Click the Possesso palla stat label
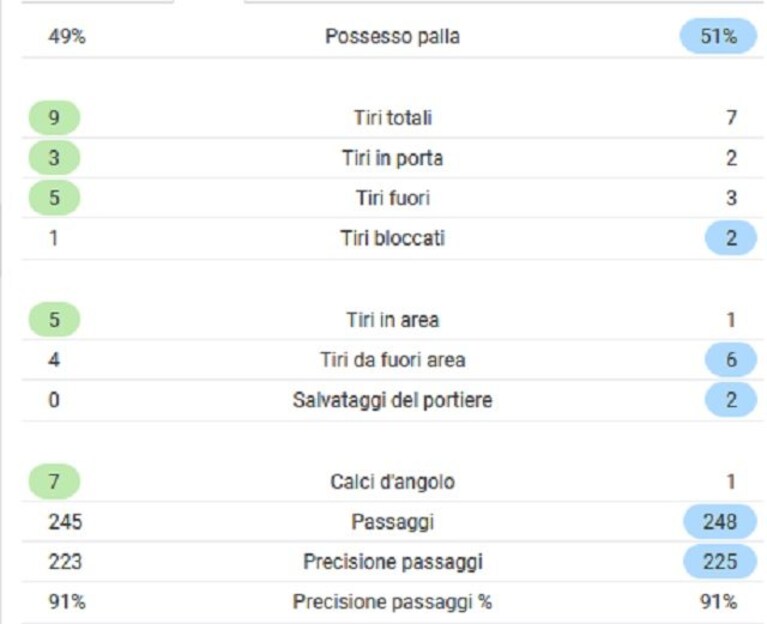The height and width of the screenshot is (624, 767). pyautogui.click(x=392, y=36)
